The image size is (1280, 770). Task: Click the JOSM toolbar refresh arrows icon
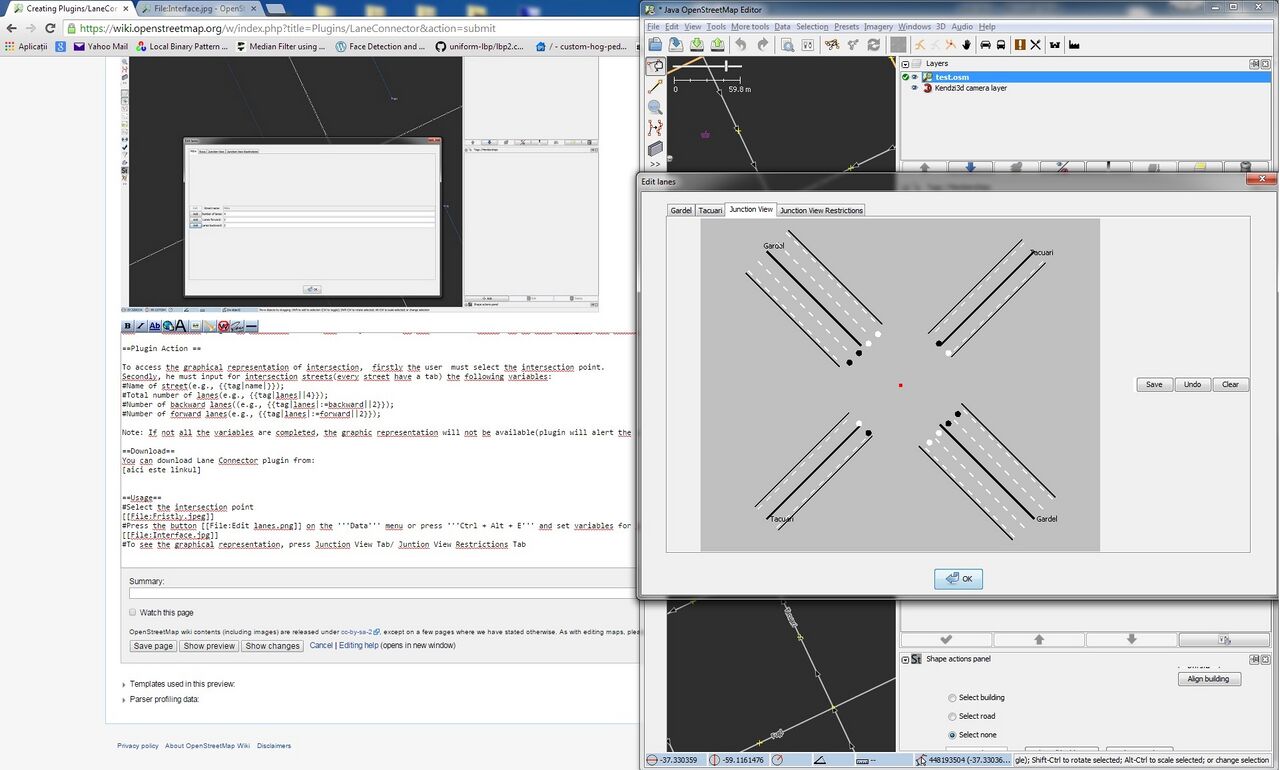874,44
